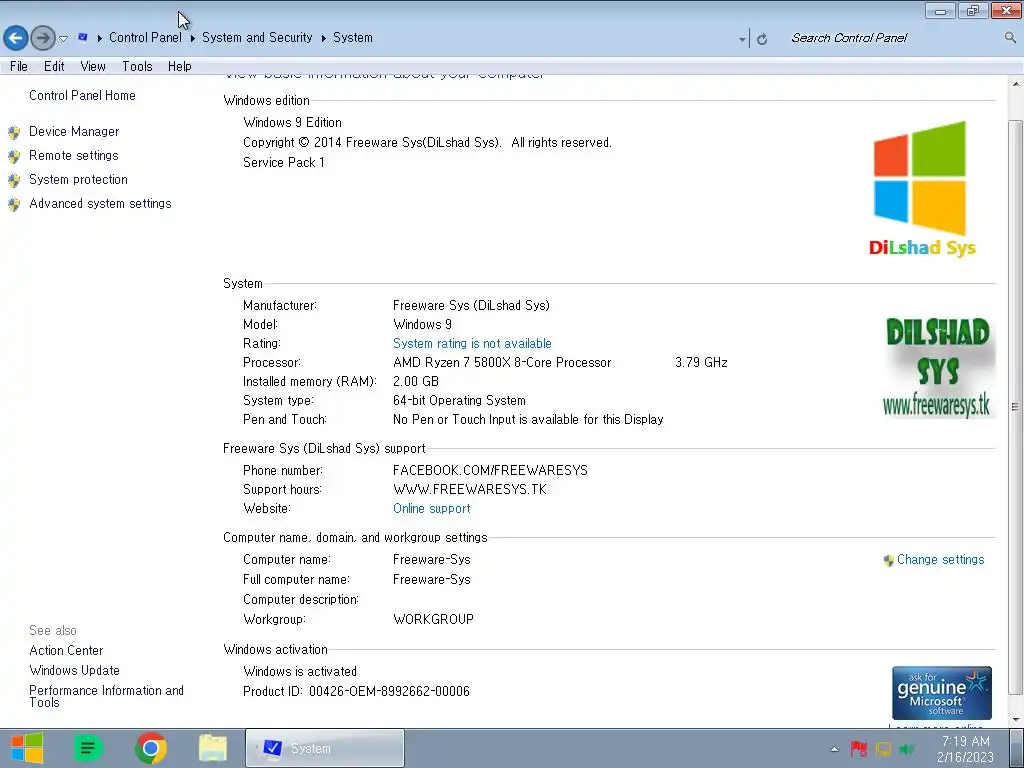Go to Control Panel Home
This screenshot has width=1024, height=768.
pyautogui.click(x=82, y=95)
